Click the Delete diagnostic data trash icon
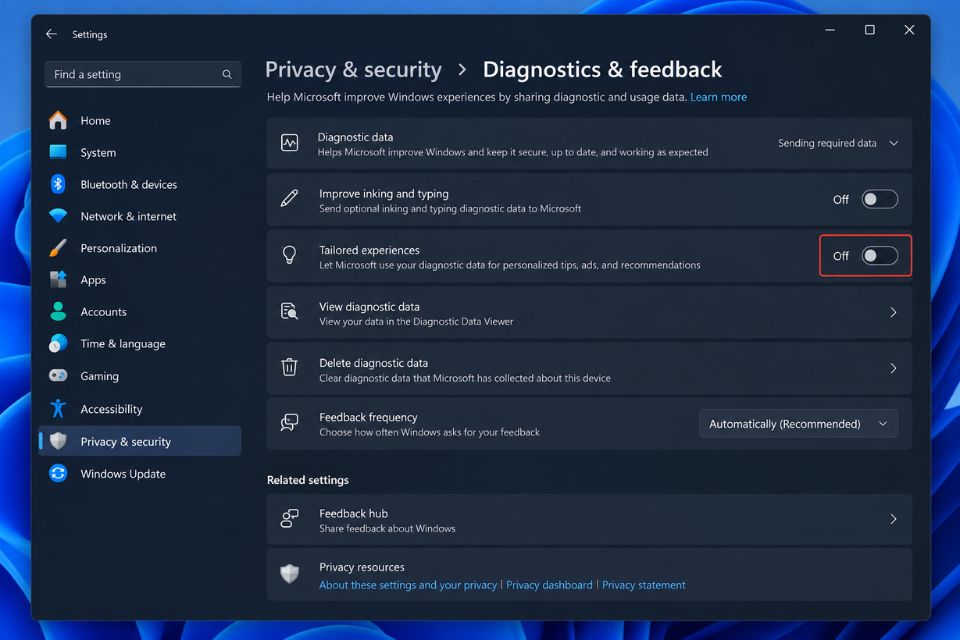960x640 pixels. (290, 367)
